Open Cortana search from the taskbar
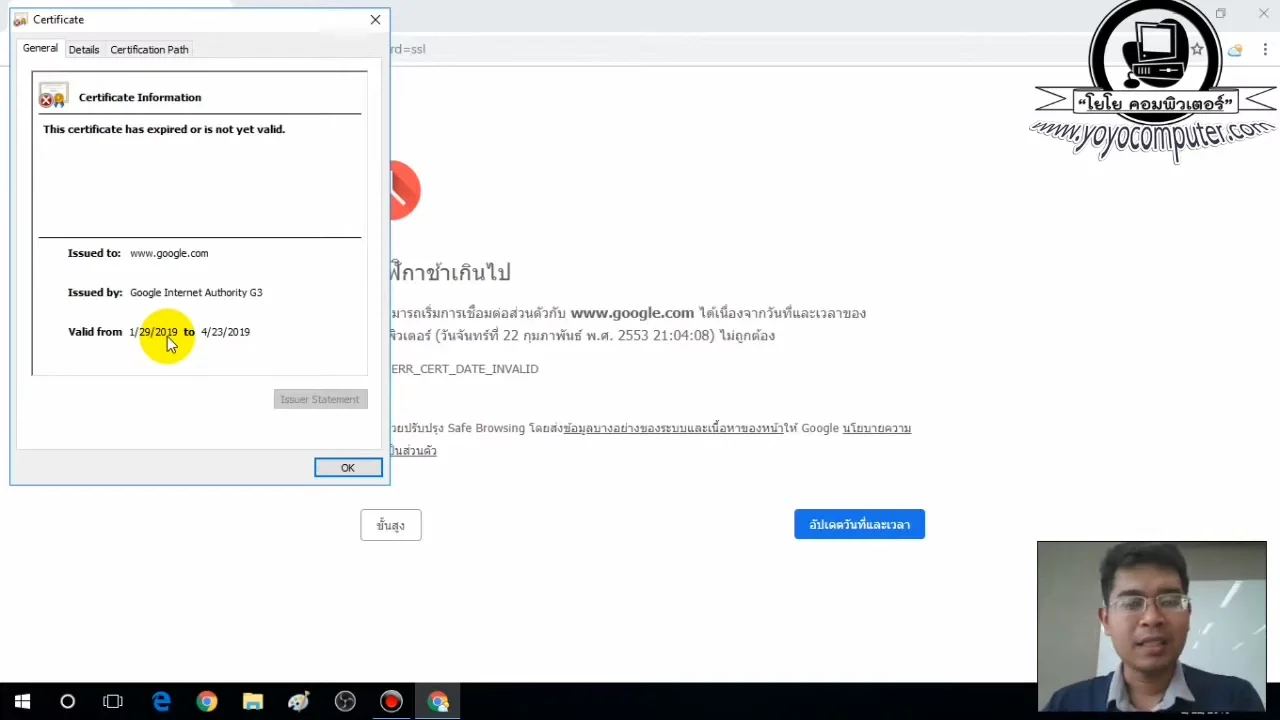Image resolution: width=1280 pixels, height=720 pixels. (x=67, y=701)
